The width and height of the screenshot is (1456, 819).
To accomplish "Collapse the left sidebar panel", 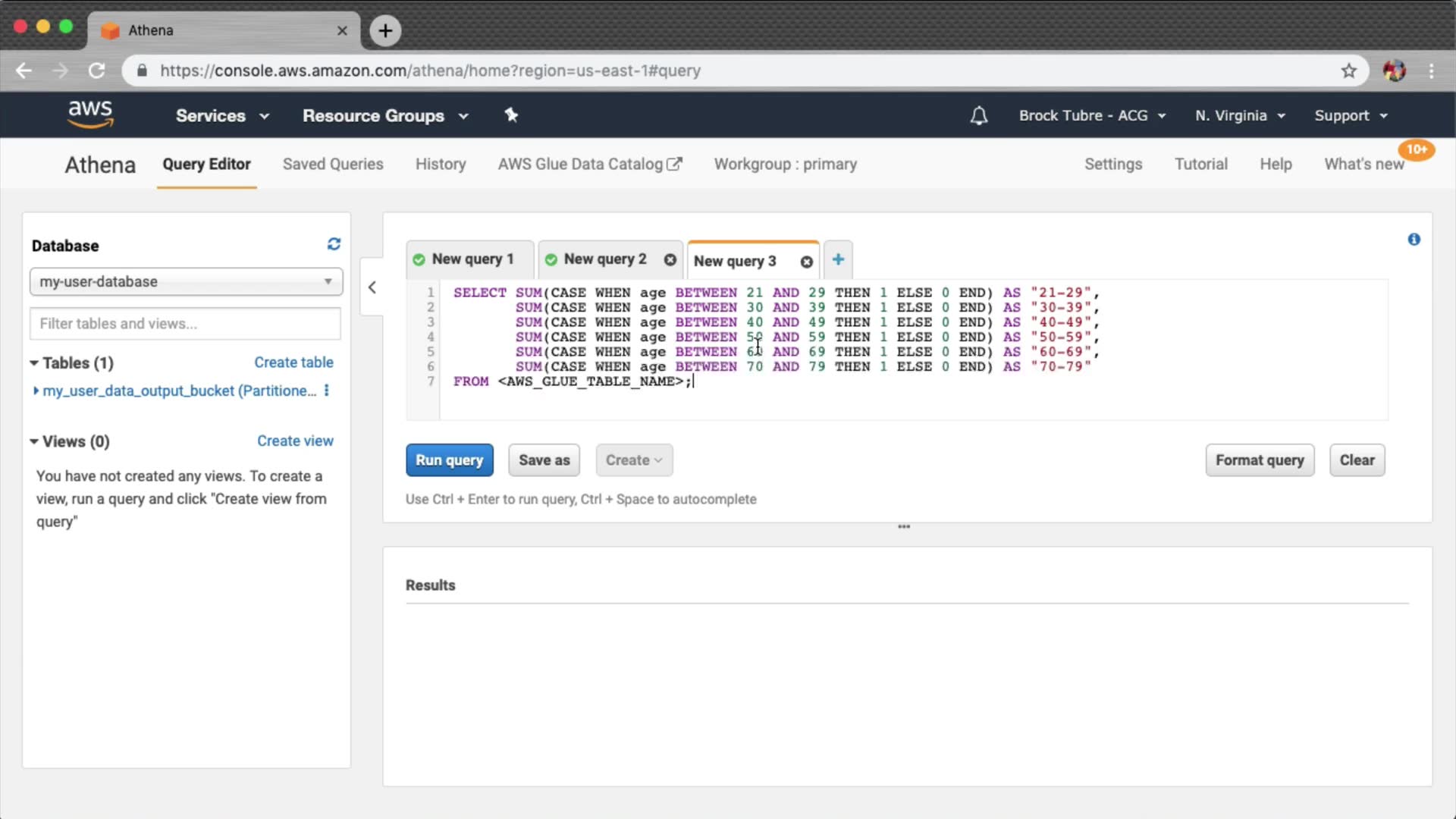I will coord(372,287).
